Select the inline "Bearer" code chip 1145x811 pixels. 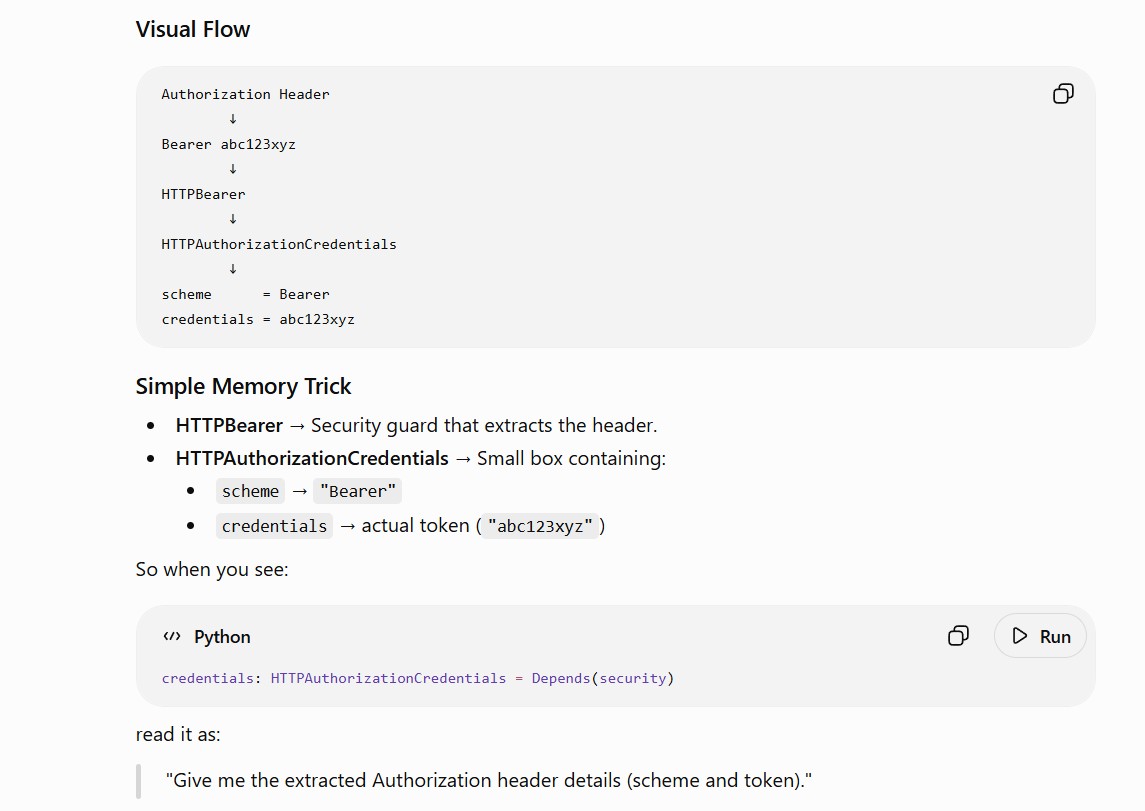click(358, 491)
